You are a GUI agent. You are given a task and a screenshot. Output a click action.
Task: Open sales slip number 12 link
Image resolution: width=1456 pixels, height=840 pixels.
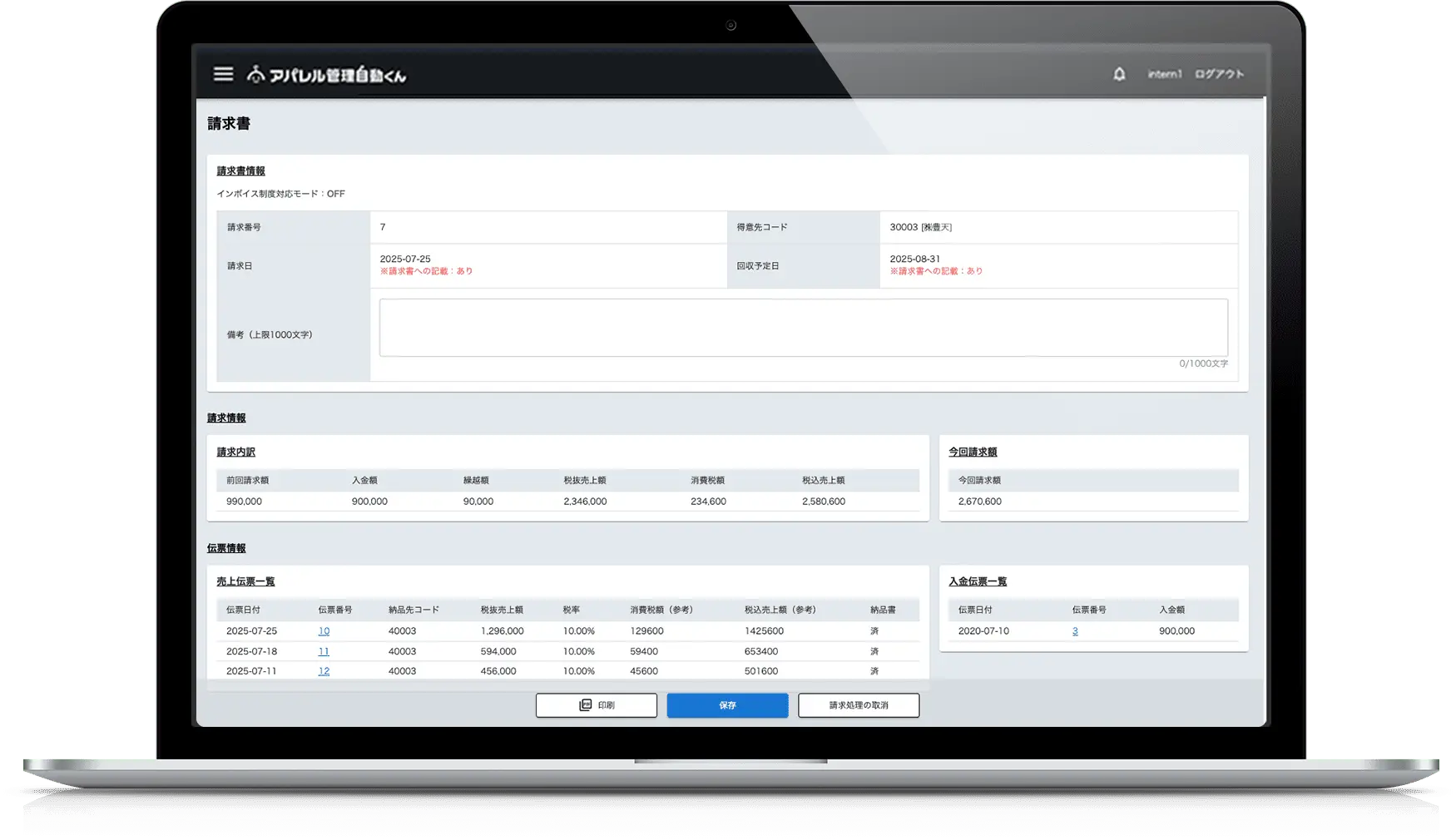pyautogui.click(x=324, y=671)
